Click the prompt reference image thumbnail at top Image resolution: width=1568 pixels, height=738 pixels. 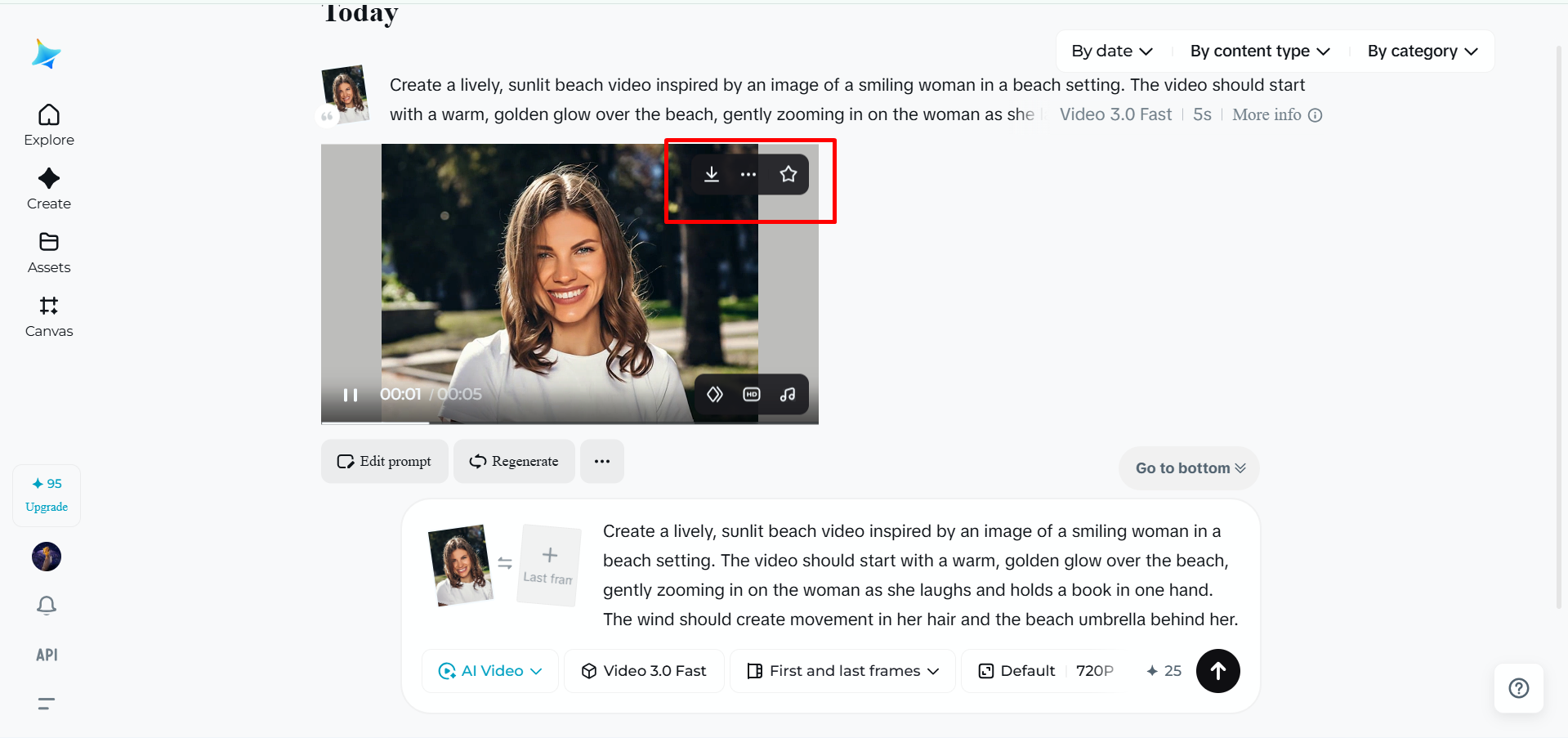point(345,94)
